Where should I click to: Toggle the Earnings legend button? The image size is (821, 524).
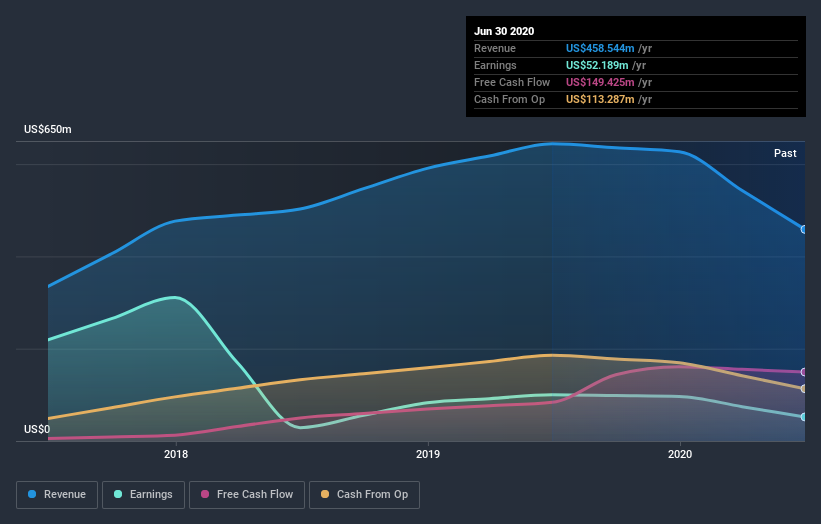143,495
